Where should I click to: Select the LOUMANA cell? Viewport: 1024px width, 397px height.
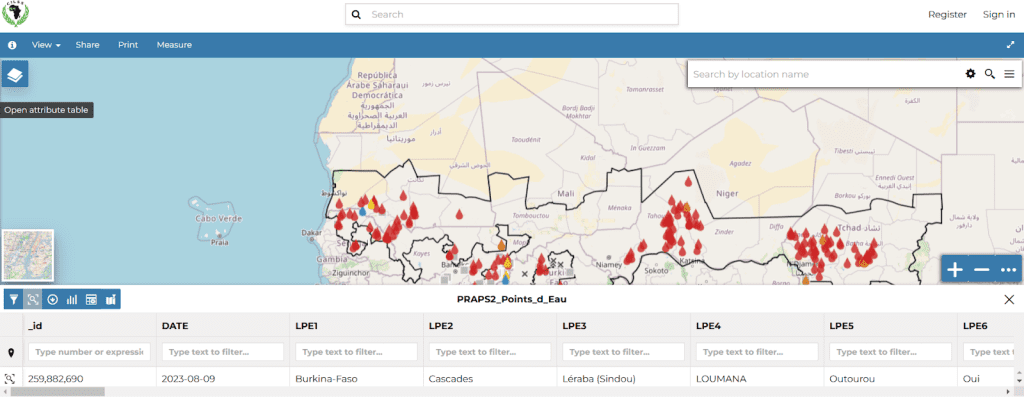757,378
